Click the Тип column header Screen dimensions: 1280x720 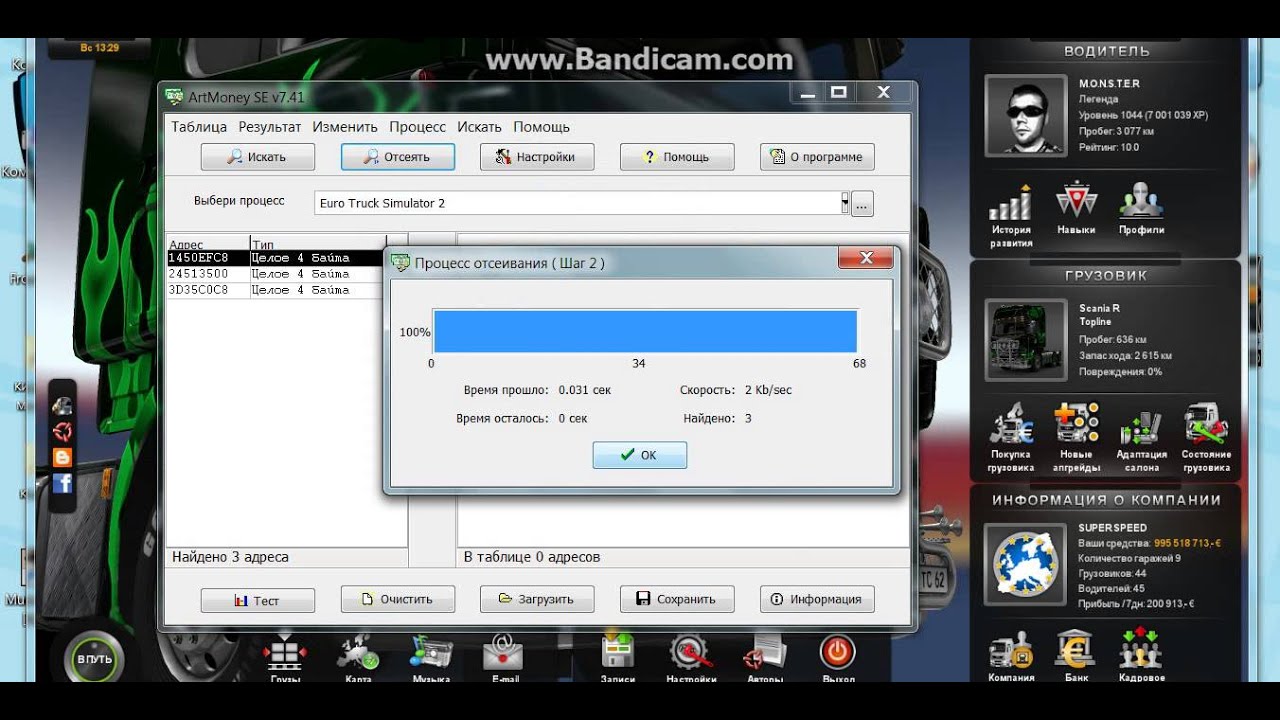point(317,244)
